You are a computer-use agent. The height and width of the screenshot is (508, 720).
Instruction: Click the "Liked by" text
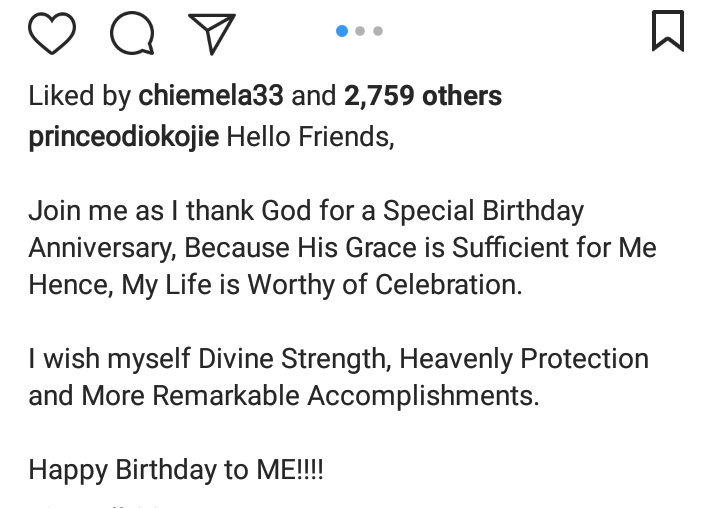(x=80, y=96)
